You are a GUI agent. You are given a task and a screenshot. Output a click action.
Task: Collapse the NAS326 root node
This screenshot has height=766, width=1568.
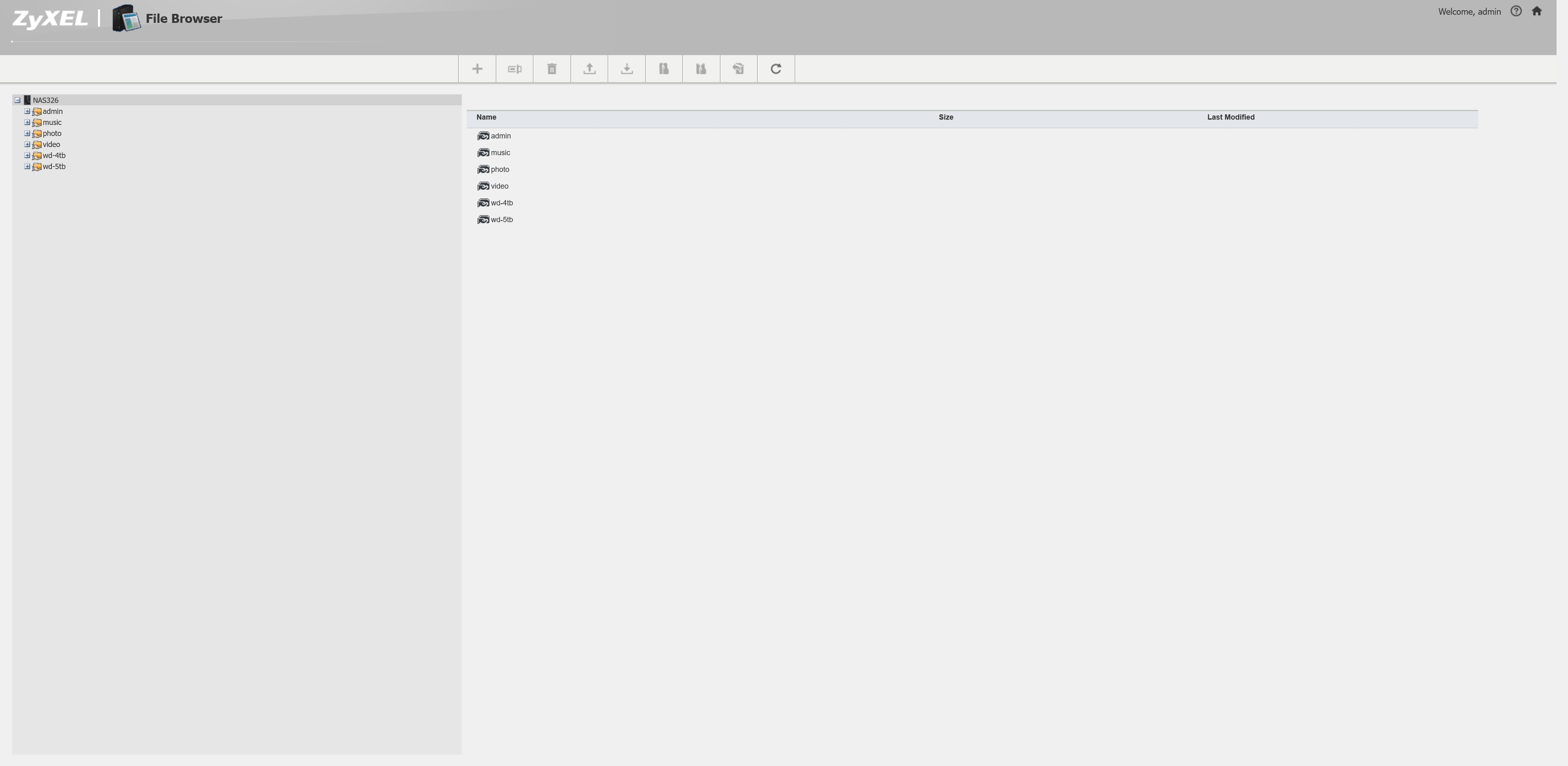(x=18, y=100)
